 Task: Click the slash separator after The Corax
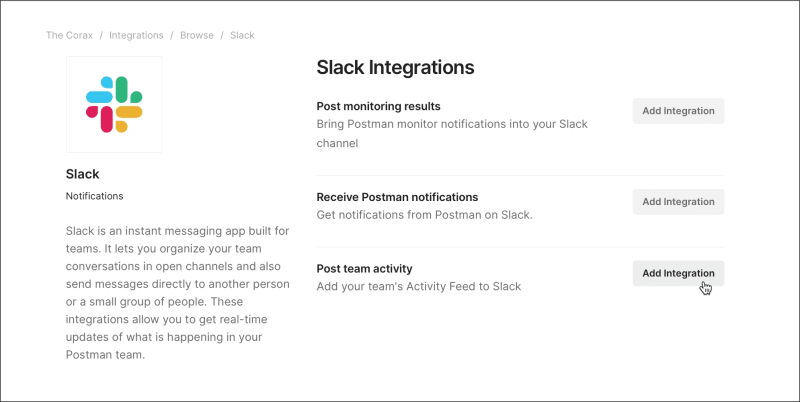coord(100,35)
